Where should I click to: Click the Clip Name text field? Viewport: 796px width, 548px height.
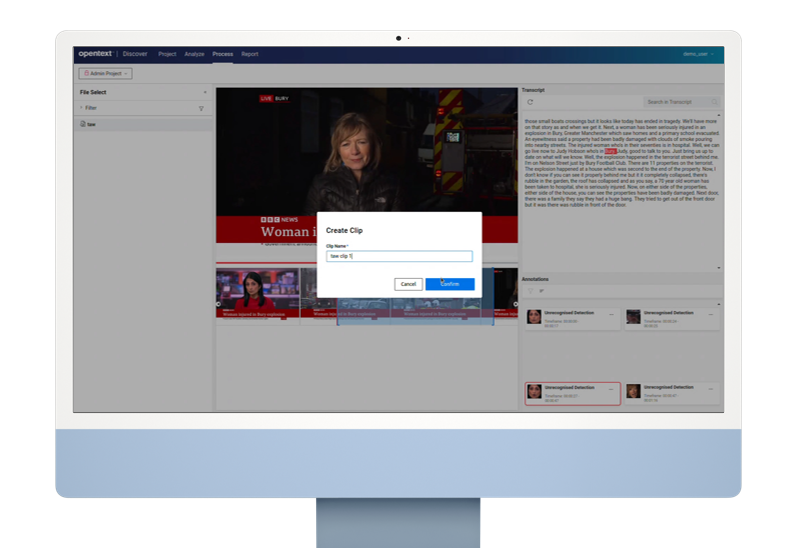tap(398, 256)
